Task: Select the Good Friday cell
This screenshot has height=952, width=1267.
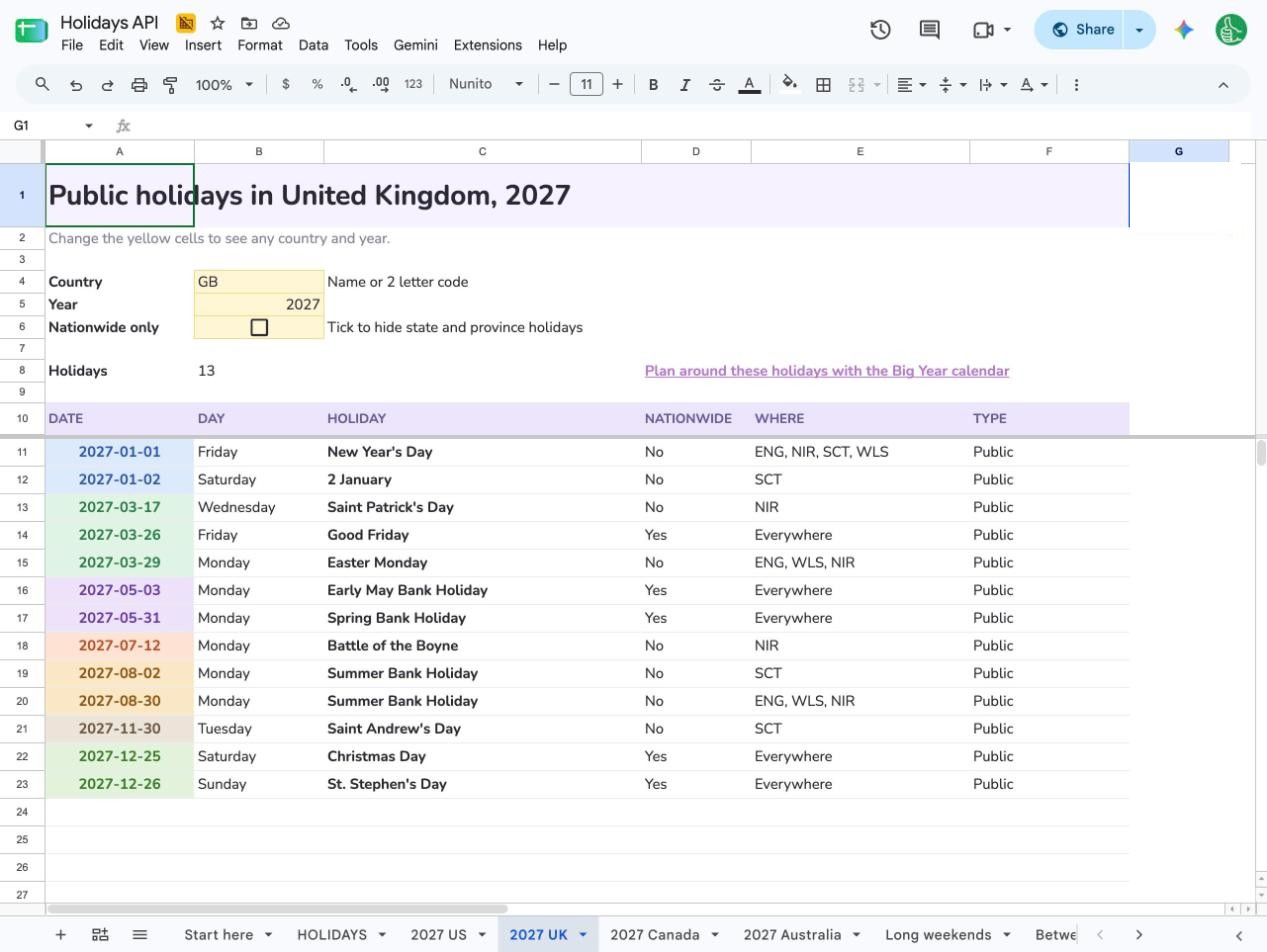Action: 482,535
